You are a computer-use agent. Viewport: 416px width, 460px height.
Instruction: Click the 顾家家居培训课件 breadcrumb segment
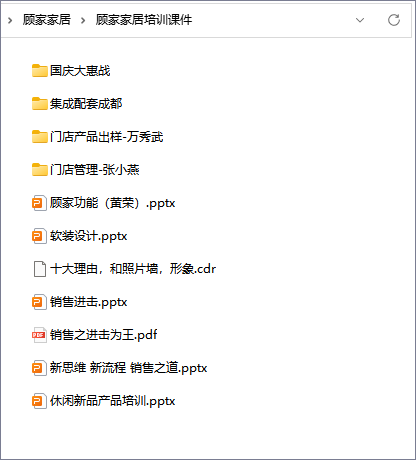(144, 20)
